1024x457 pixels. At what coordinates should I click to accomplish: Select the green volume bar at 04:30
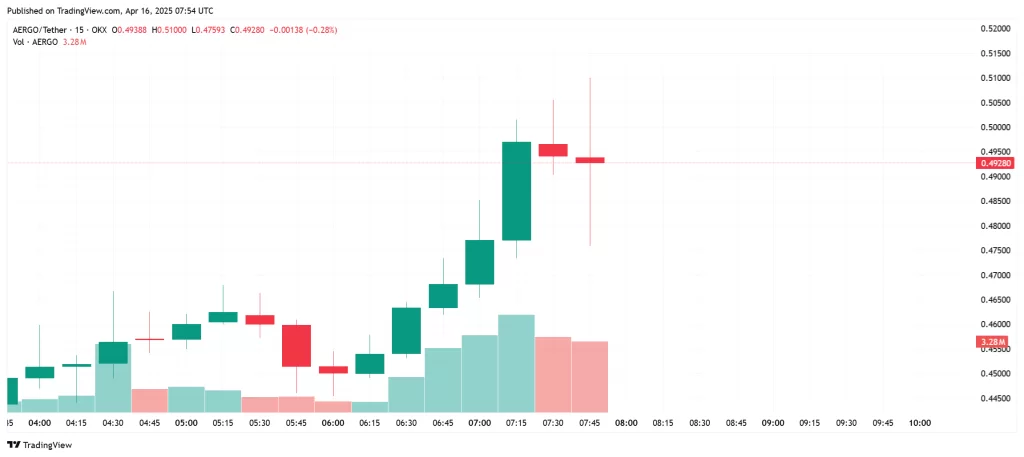[x=113, y=378]
